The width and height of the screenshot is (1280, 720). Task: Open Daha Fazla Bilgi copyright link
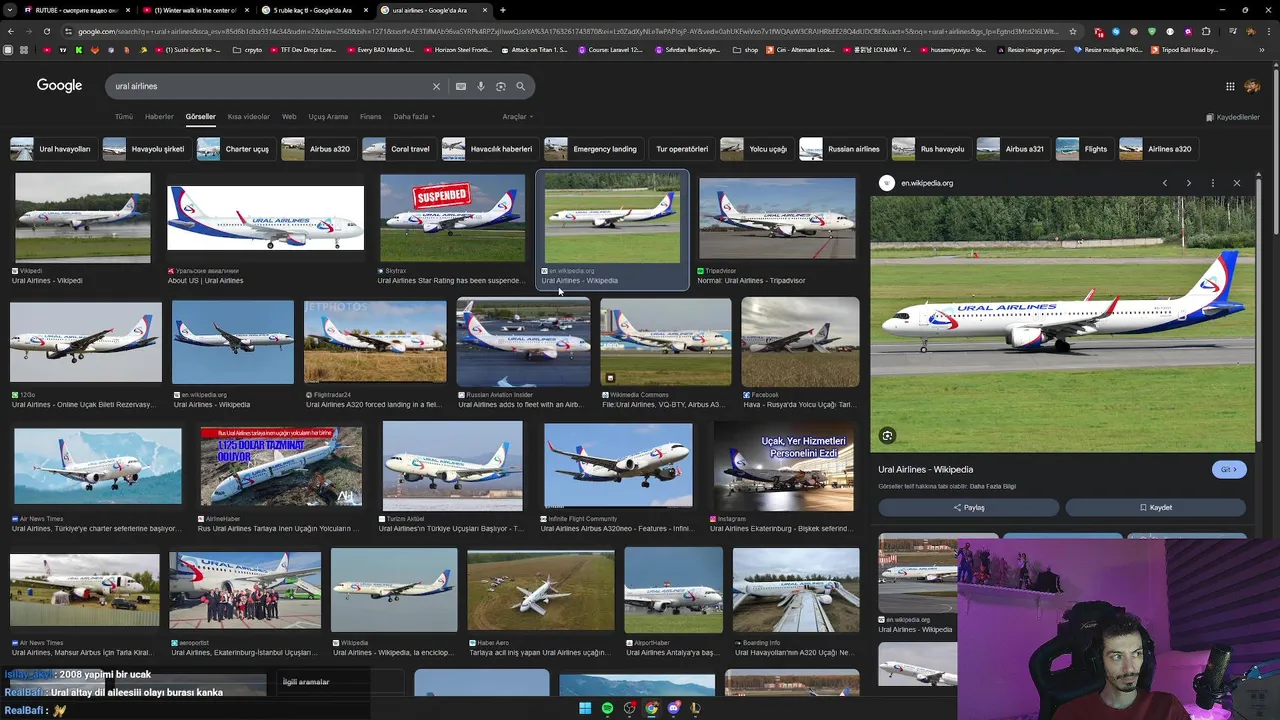tap(993, 486)
